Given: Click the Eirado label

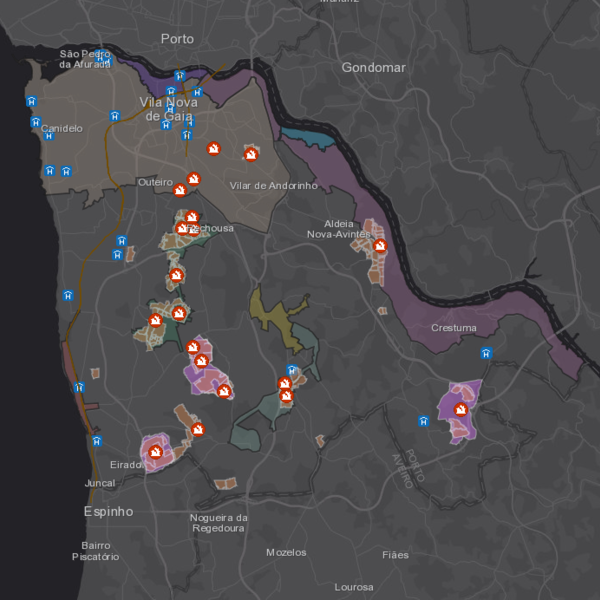Looking at the screenshot, I should click(x=125, y=465).
